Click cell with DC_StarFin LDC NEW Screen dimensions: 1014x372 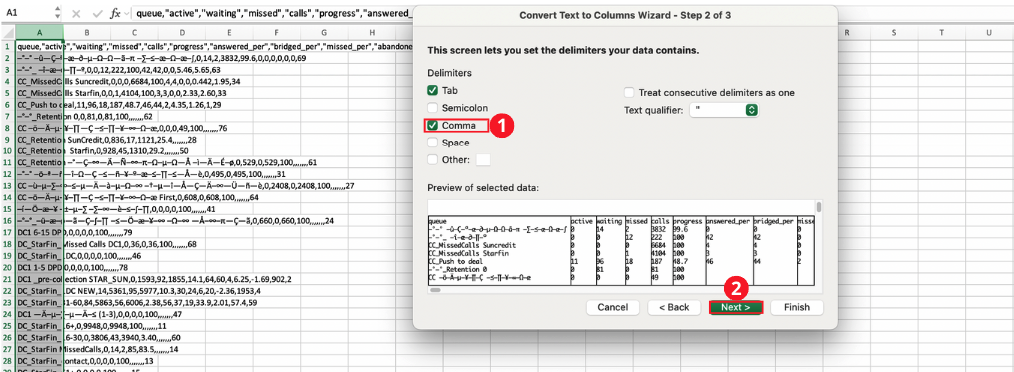tap(39, 290)
